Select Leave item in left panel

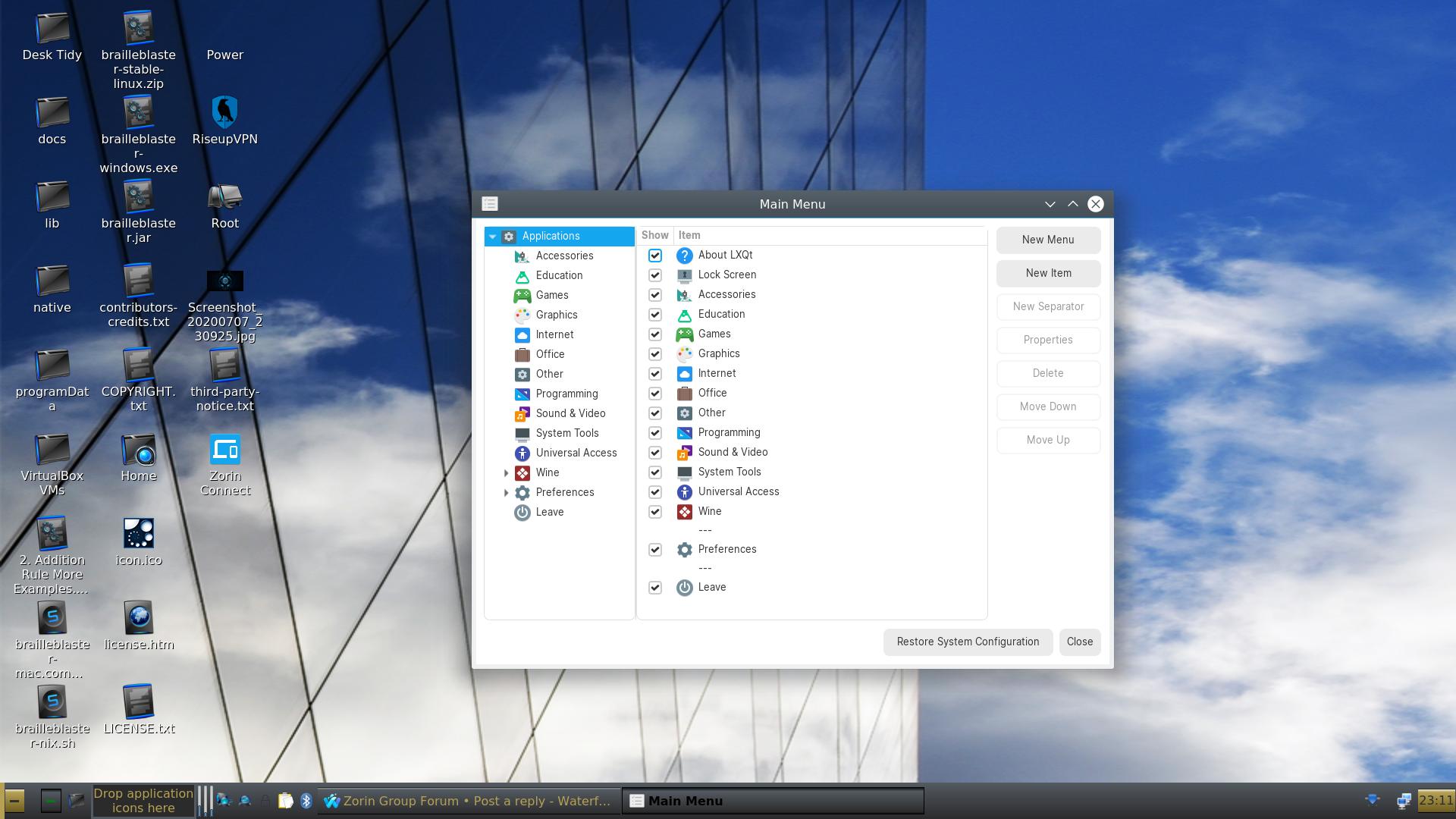[x=548, y=512]
